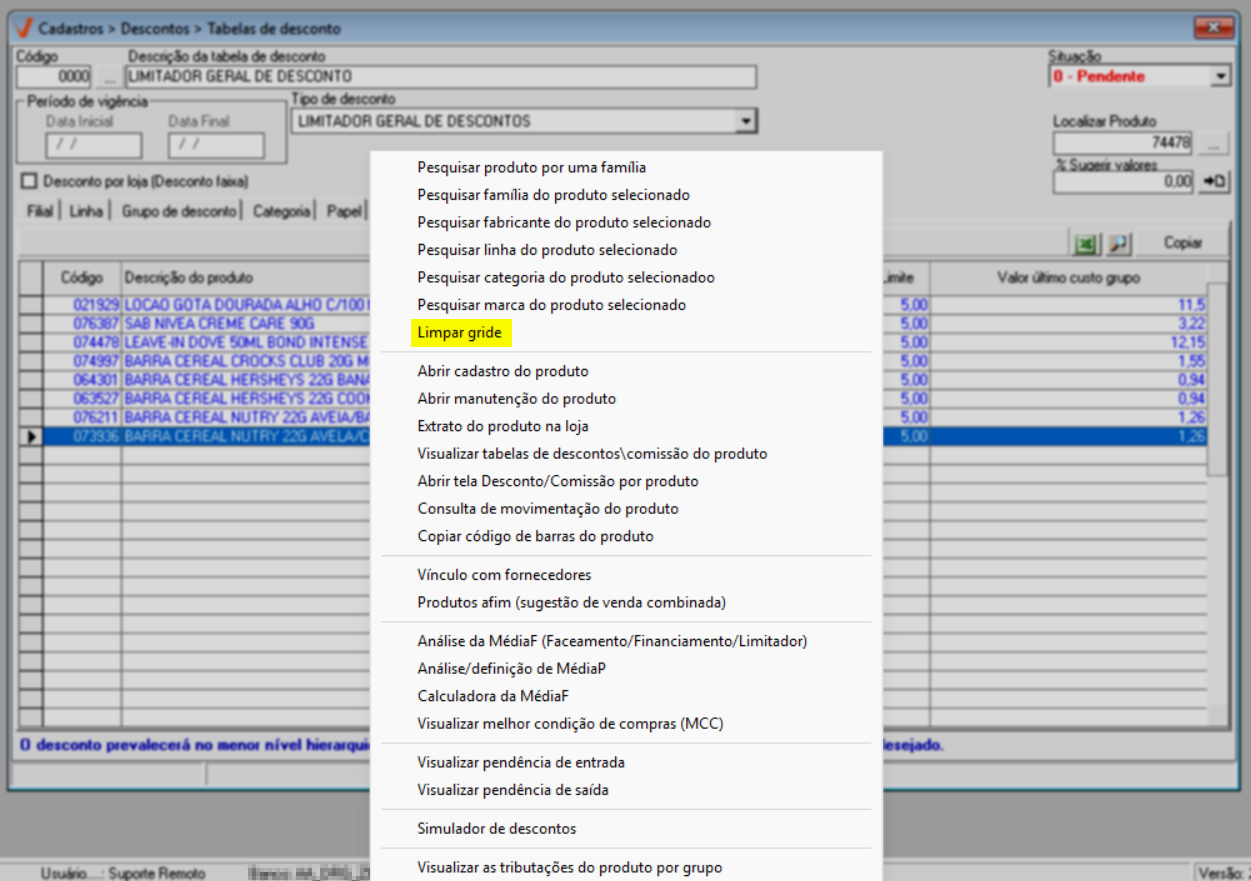Click the apply suggested values arrow icon

click(1214, 182)
